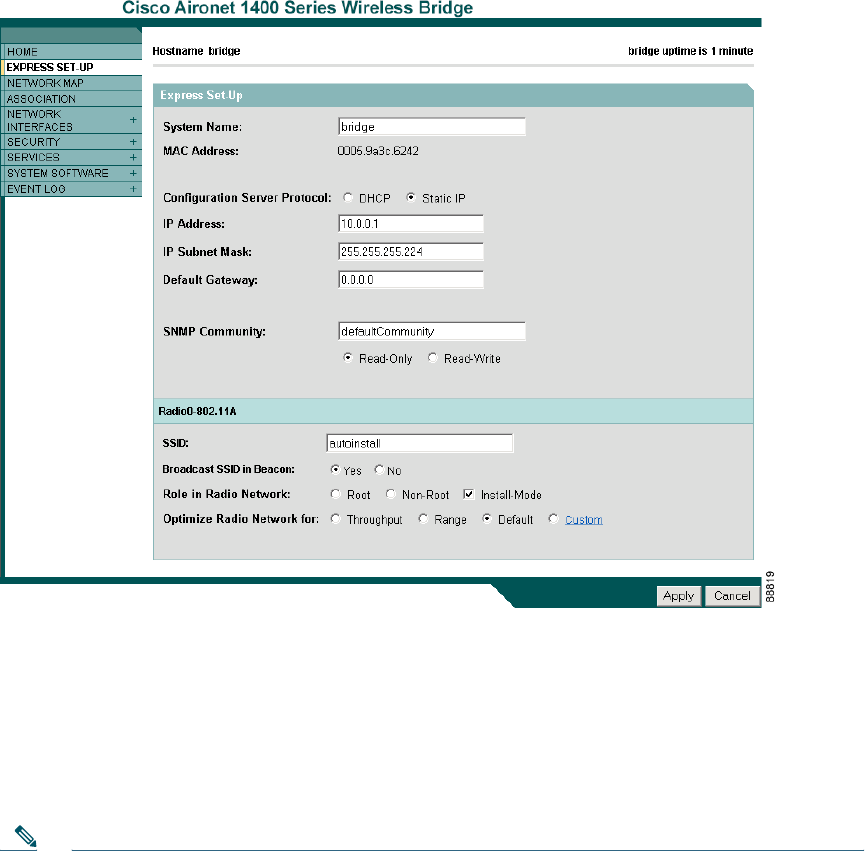Click the Hostname bridge text
Image resolution: width=865 pixels, height=857 pixels.
pyautogui.click(x=196, y=51)
